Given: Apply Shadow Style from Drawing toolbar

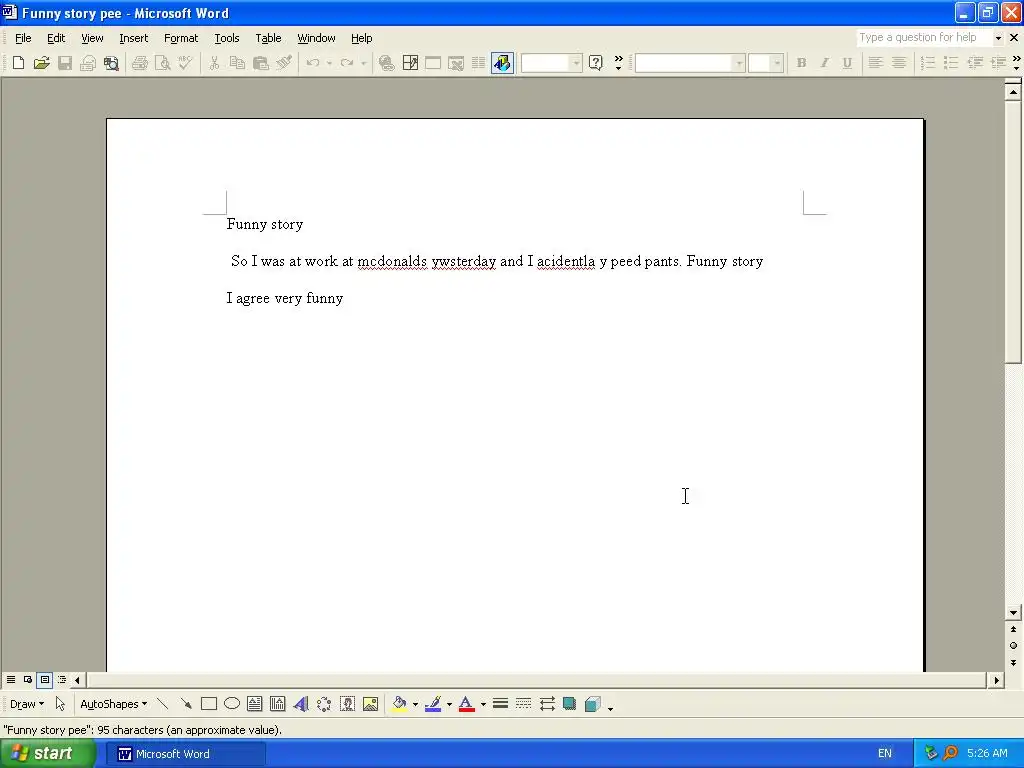Looking at the screenshot, I should pos(569,703).
